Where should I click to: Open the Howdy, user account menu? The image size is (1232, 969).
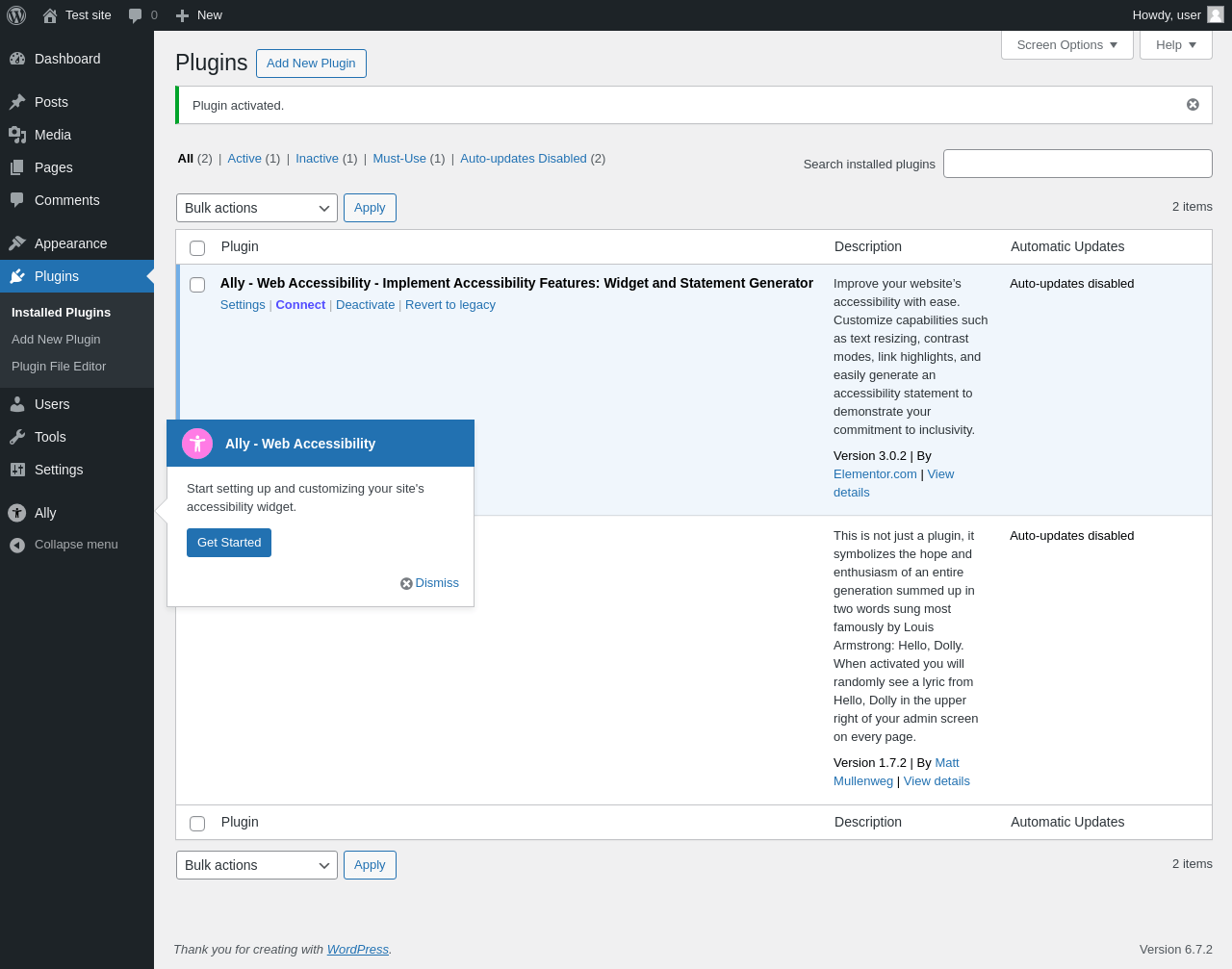pos(1178,15)
